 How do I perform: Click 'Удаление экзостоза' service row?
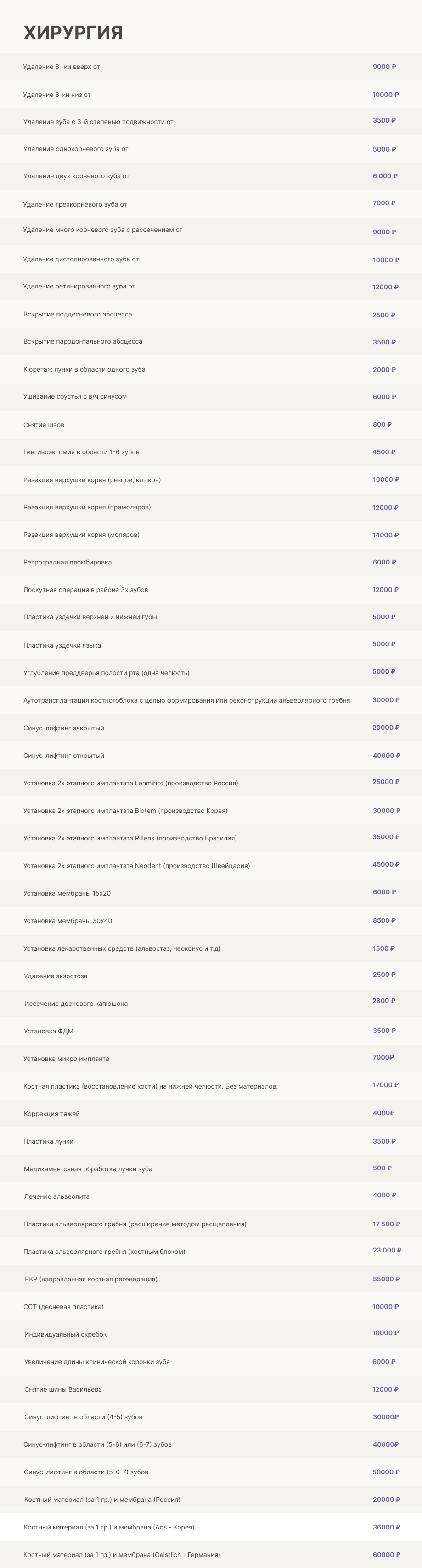56,976
